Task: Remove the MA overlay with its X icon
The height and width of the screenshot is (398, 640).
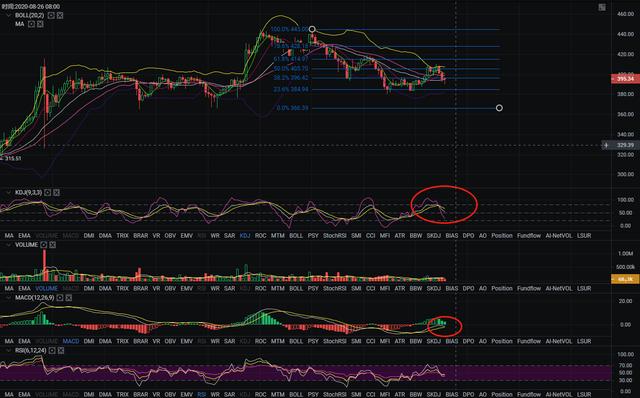Action: point(40,24)
